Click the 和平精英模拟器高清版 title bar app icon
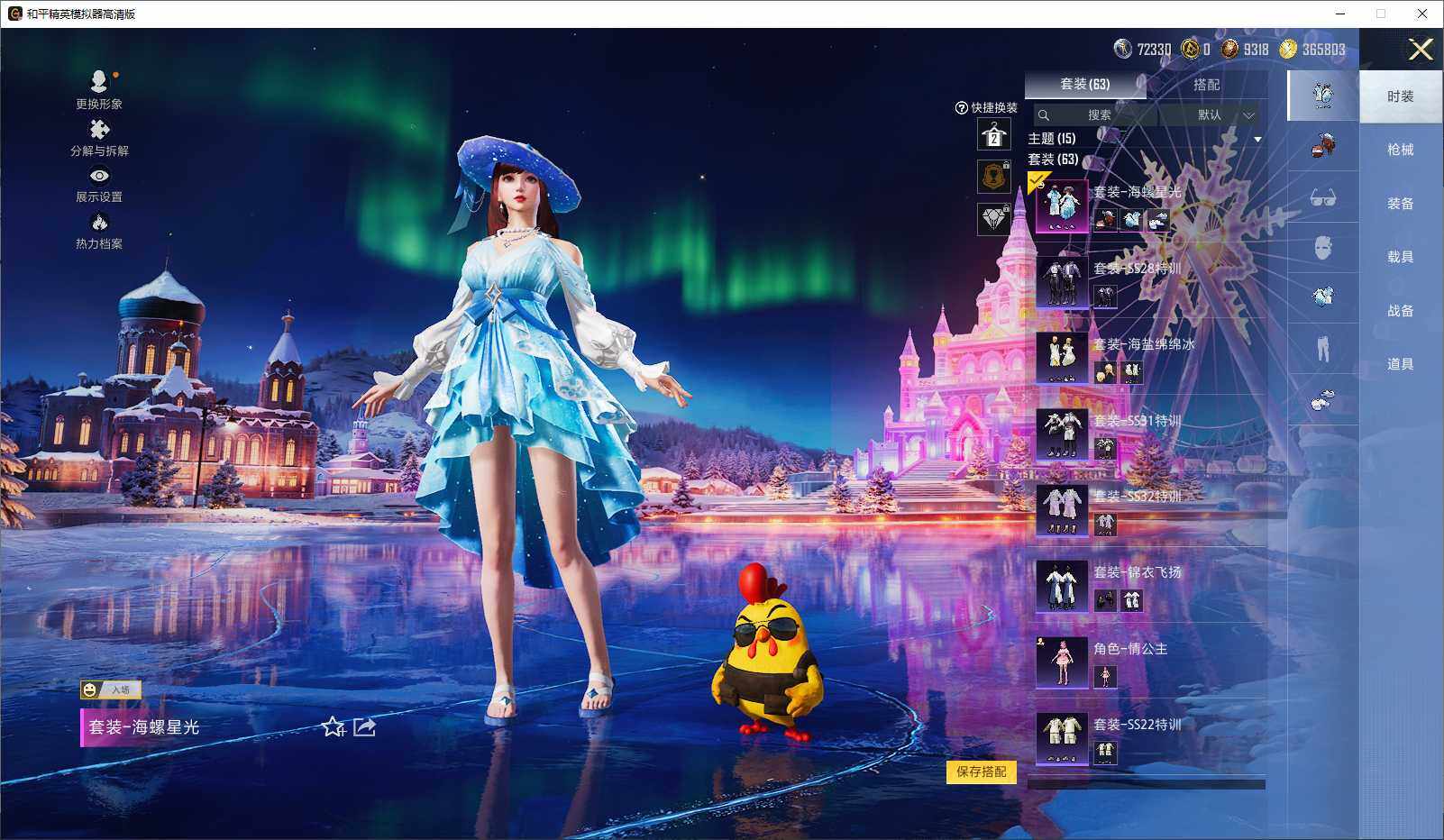 (14, 14)
